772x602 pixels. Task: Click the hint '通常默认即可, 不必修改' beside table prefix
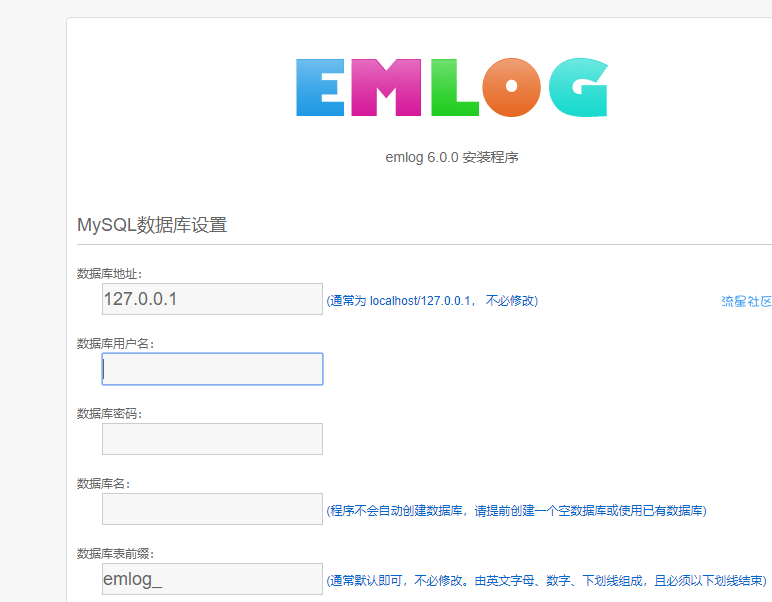(x=547, y=581)
